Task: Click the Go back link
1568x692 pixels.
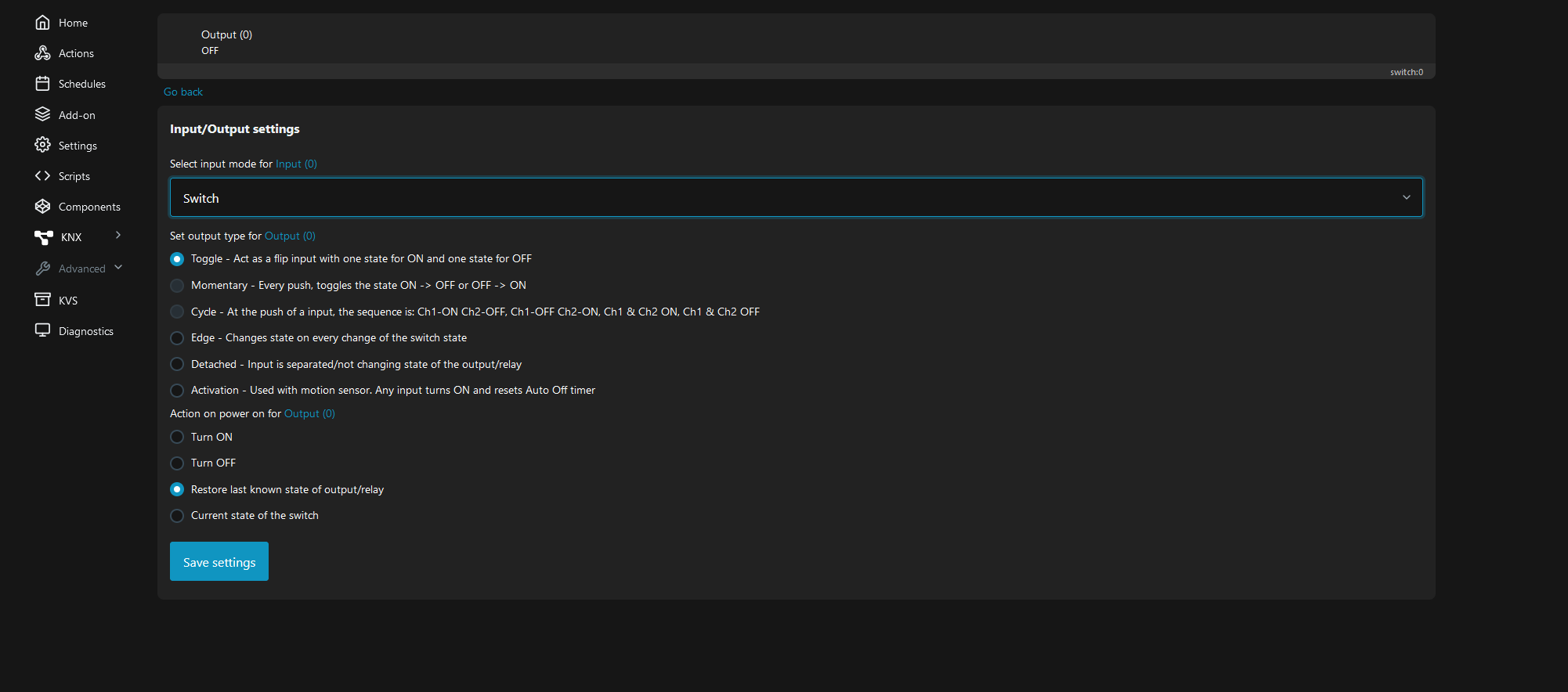Action: click(x=183, y=92)
